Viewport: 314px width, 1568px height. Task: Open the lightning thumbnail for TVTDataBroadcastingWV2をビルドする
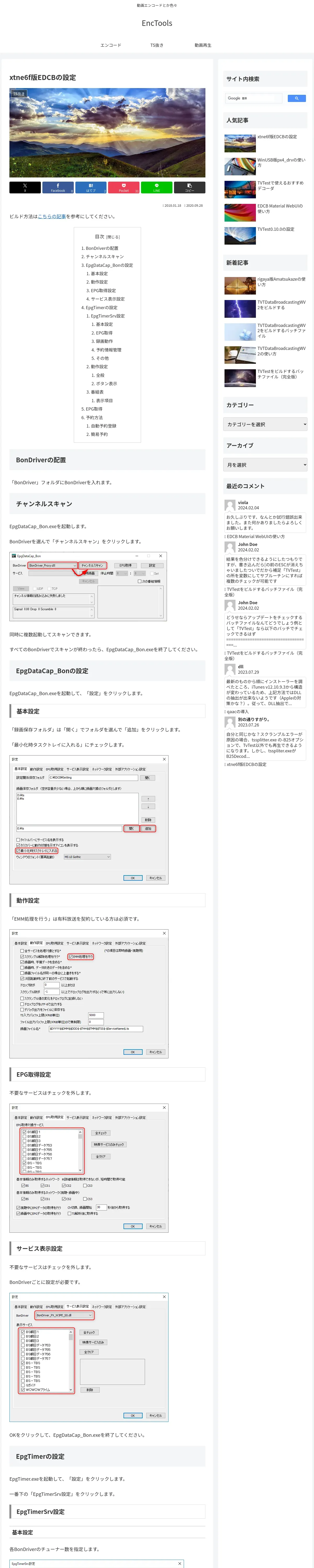click(240, 309)
